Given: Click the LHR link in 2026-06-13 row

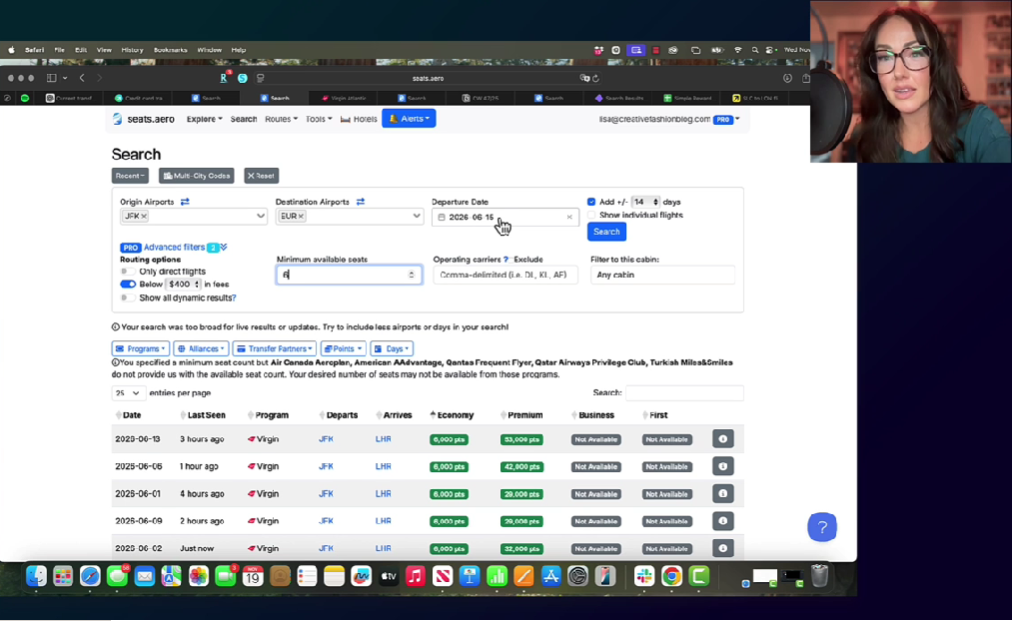Looking at the screenshot, I should tap(383, 439).
